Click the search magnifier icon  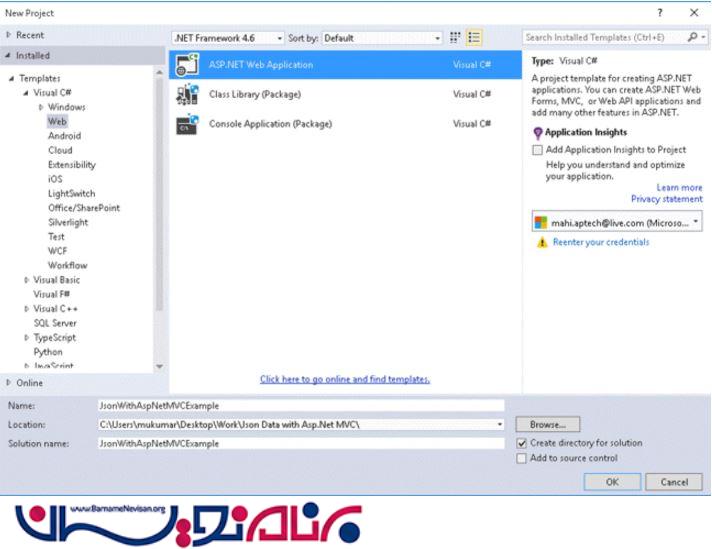point(690,38)
